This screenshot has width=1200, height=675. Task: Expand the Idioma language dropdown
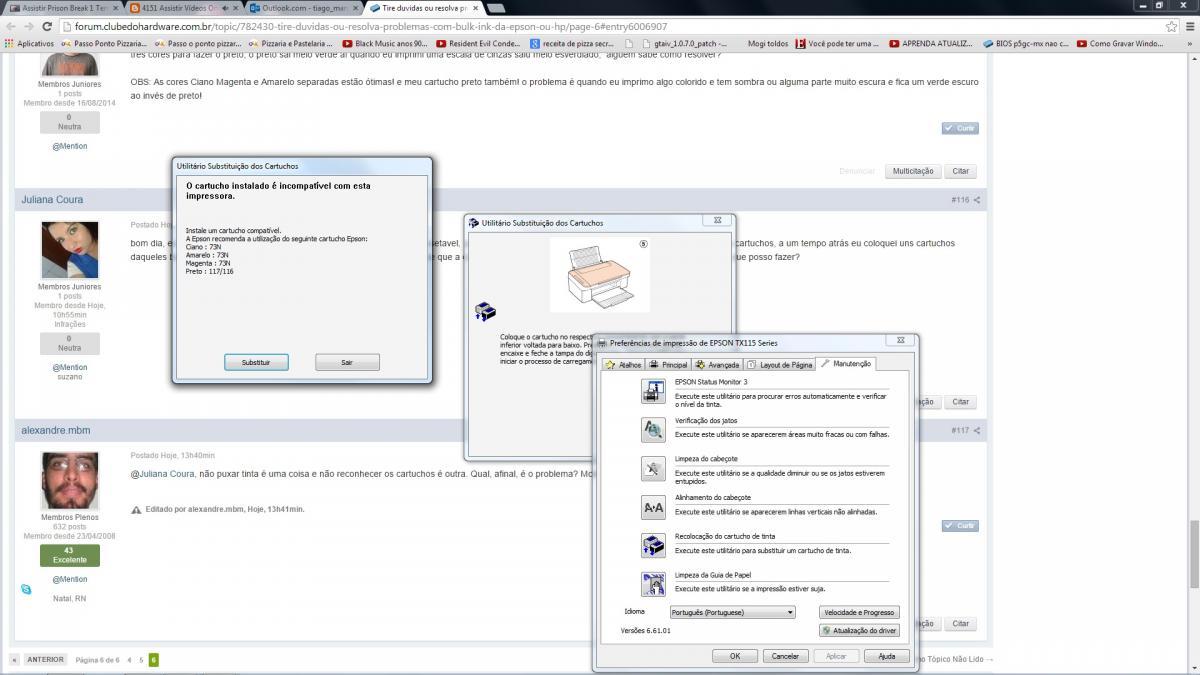tap(732, 612)
